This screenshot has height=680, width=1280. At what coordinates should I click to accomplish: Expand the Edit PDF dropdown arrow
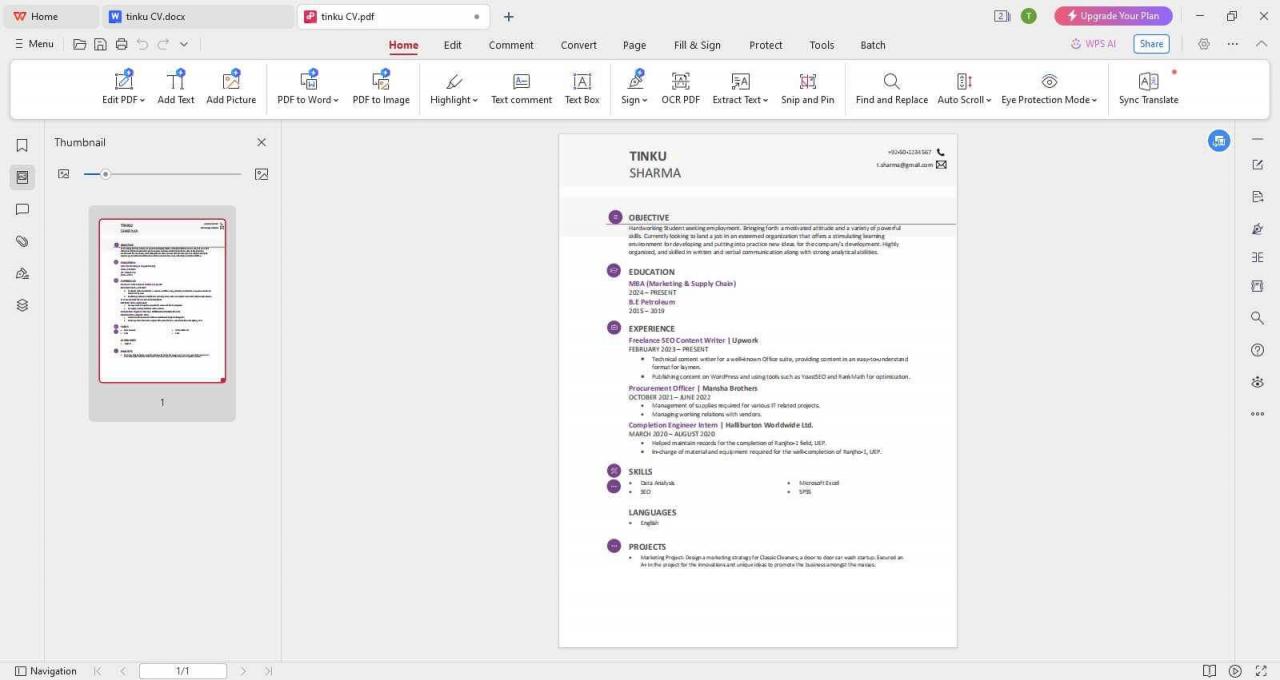pyautogui.click(x=142, y=100)
